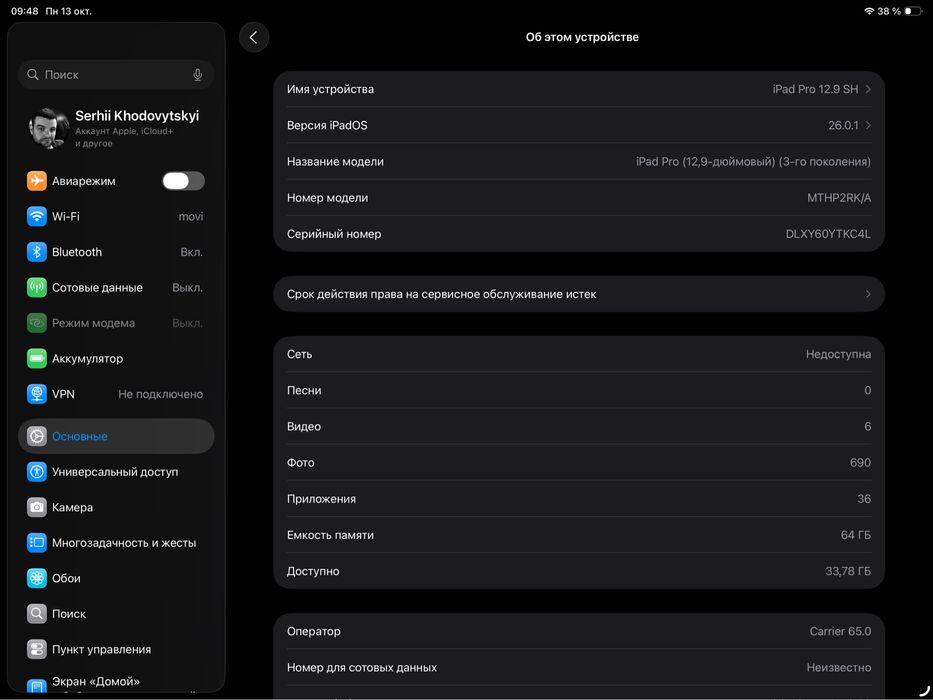
Task: Tap the battery indicator in the status bar
Action: (x=913, y=11)
